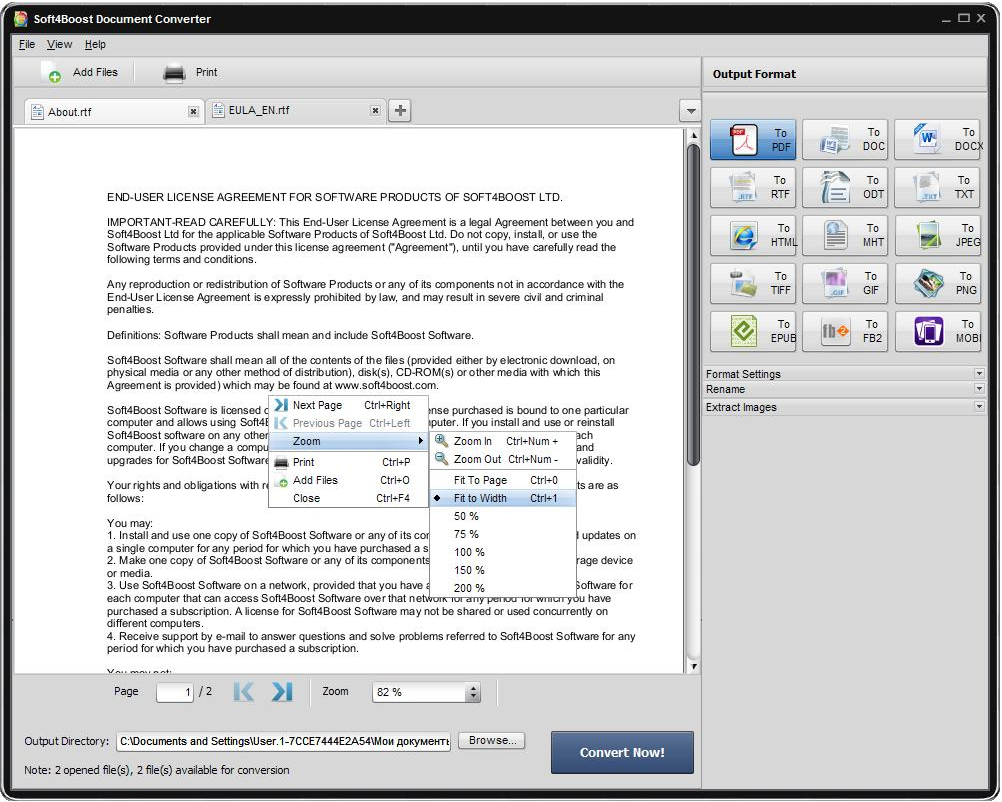Close the EULA_EN.rtf tab

click(375, 111)
